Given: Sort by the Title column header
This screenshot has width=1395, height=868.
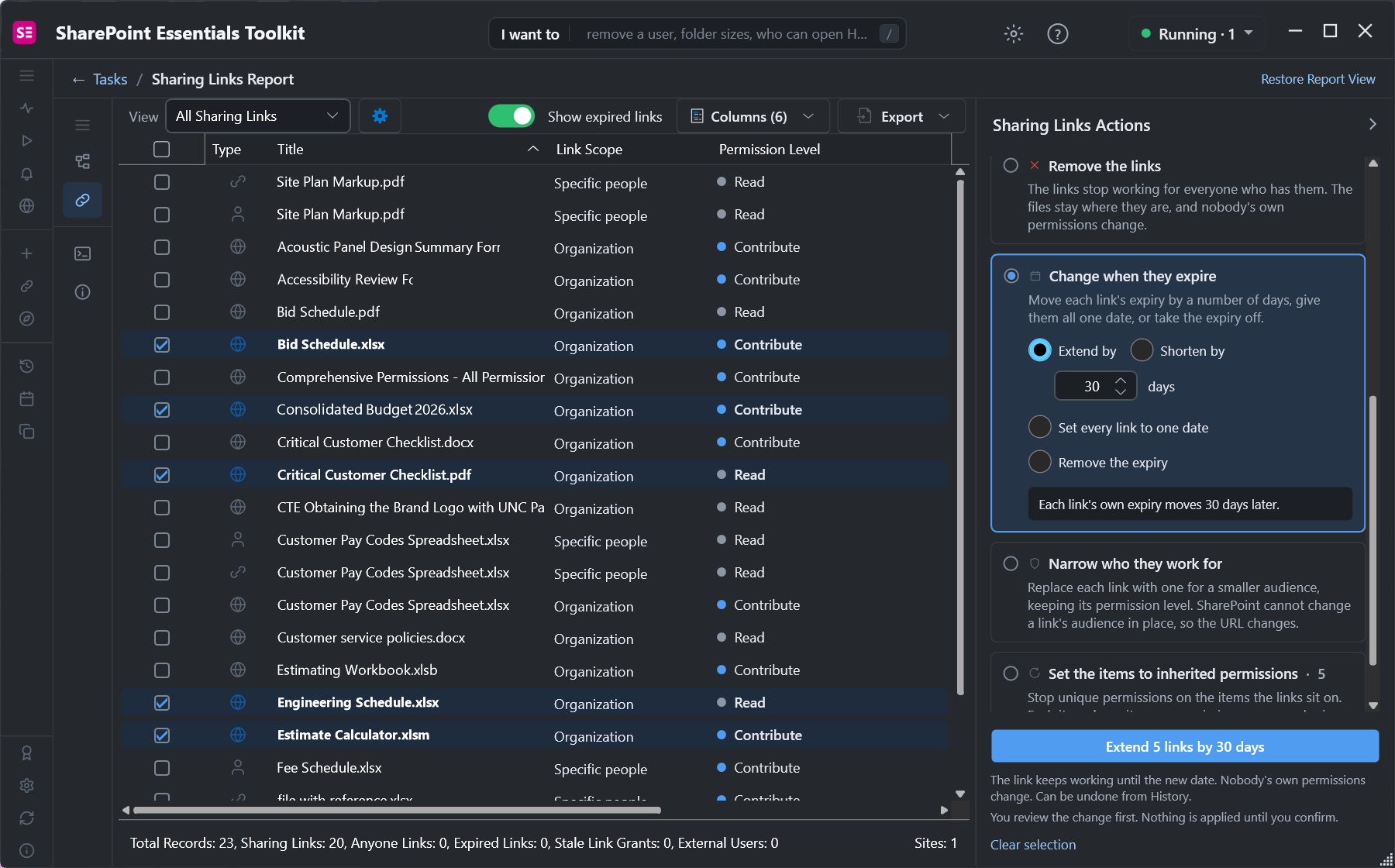Looking at the screenshot, I should point(291,149).
